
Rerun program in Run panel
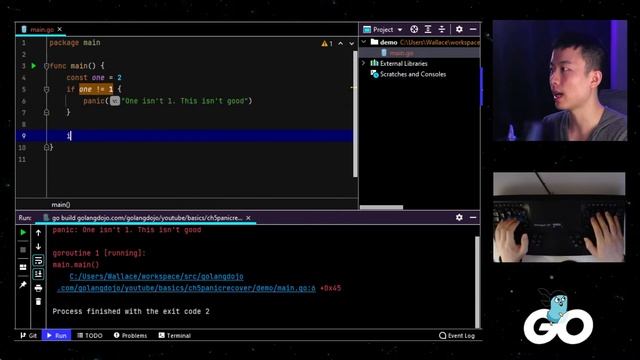(x=23, y=232)
